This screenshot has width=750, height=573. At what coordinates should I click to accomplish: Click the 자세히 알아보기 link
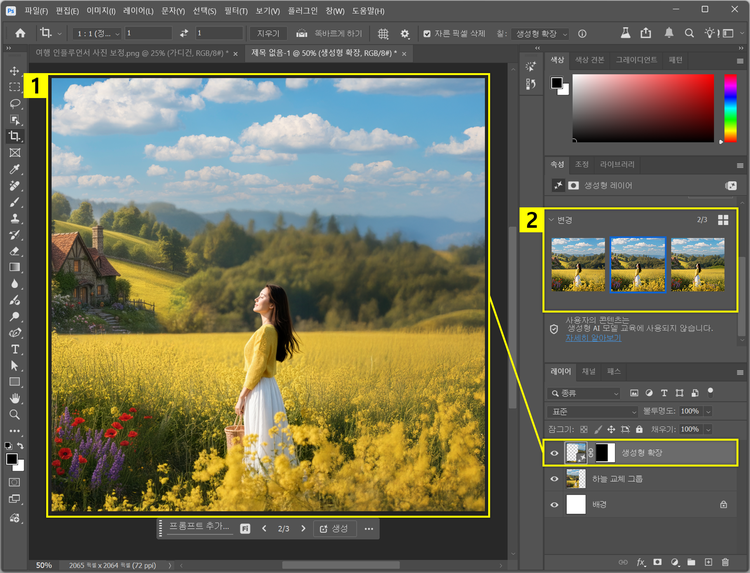pyautogui.click(x=594, y=338)
